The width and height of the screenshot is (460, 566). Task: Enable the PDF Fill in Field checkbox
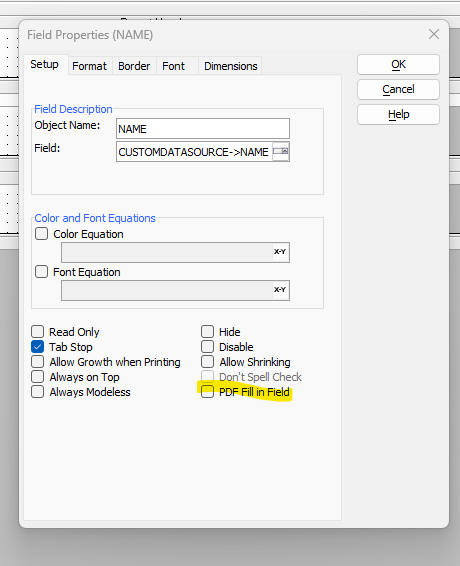click(208, 391)
